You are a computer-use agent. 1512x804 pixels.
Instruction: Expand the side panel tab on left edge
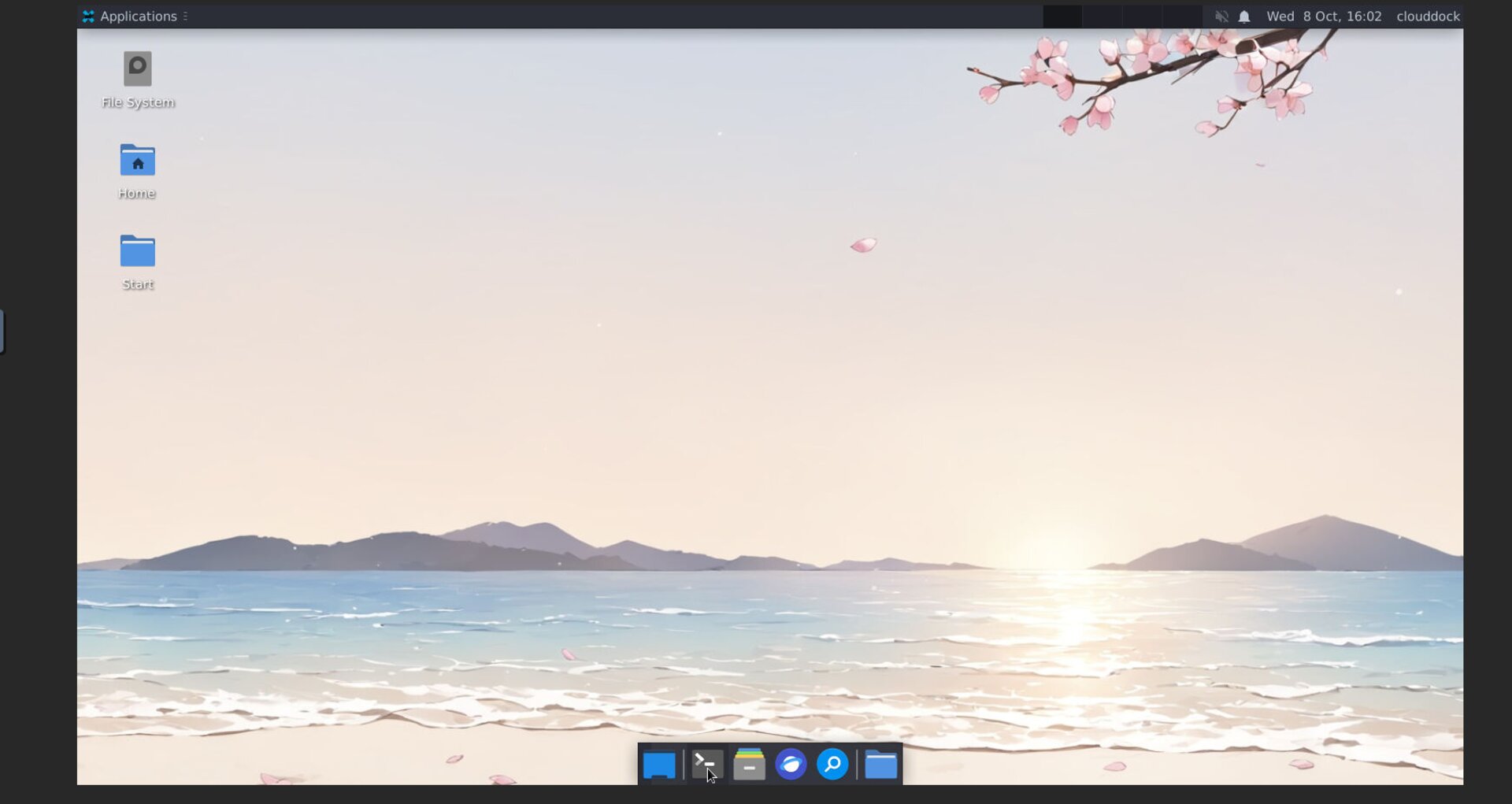coord(2,332)
